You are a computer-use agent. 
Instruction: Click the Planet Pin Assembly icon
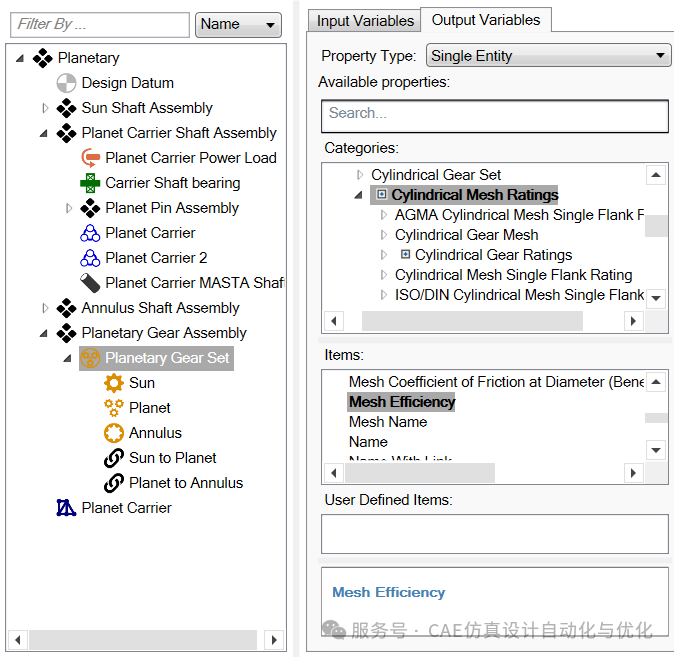(90, 208)
